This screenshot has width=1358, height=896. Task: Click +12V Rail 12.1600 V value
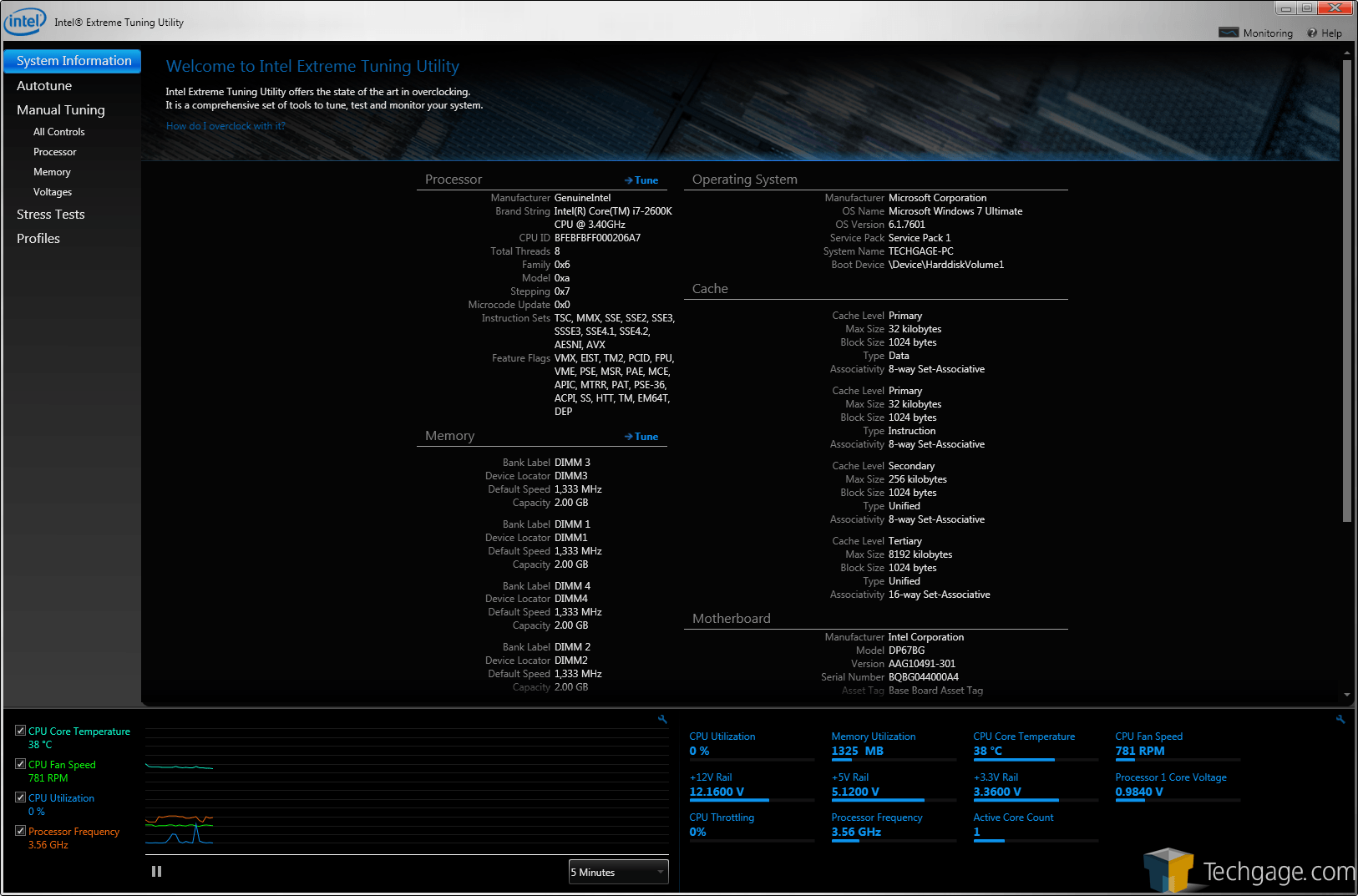click(x=717, y=792)
